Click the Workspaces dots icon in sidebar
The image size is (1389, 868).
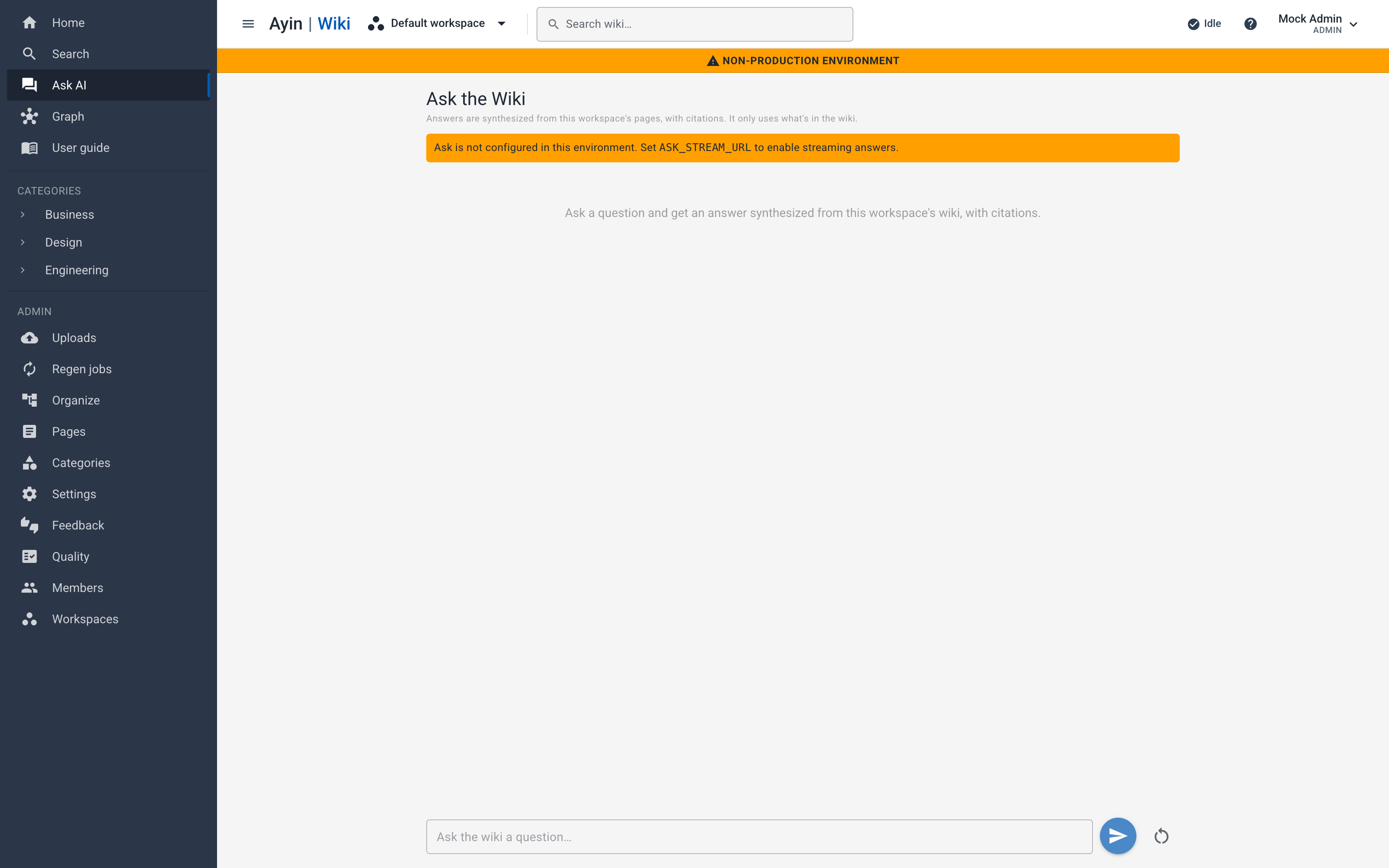(29, 619)
